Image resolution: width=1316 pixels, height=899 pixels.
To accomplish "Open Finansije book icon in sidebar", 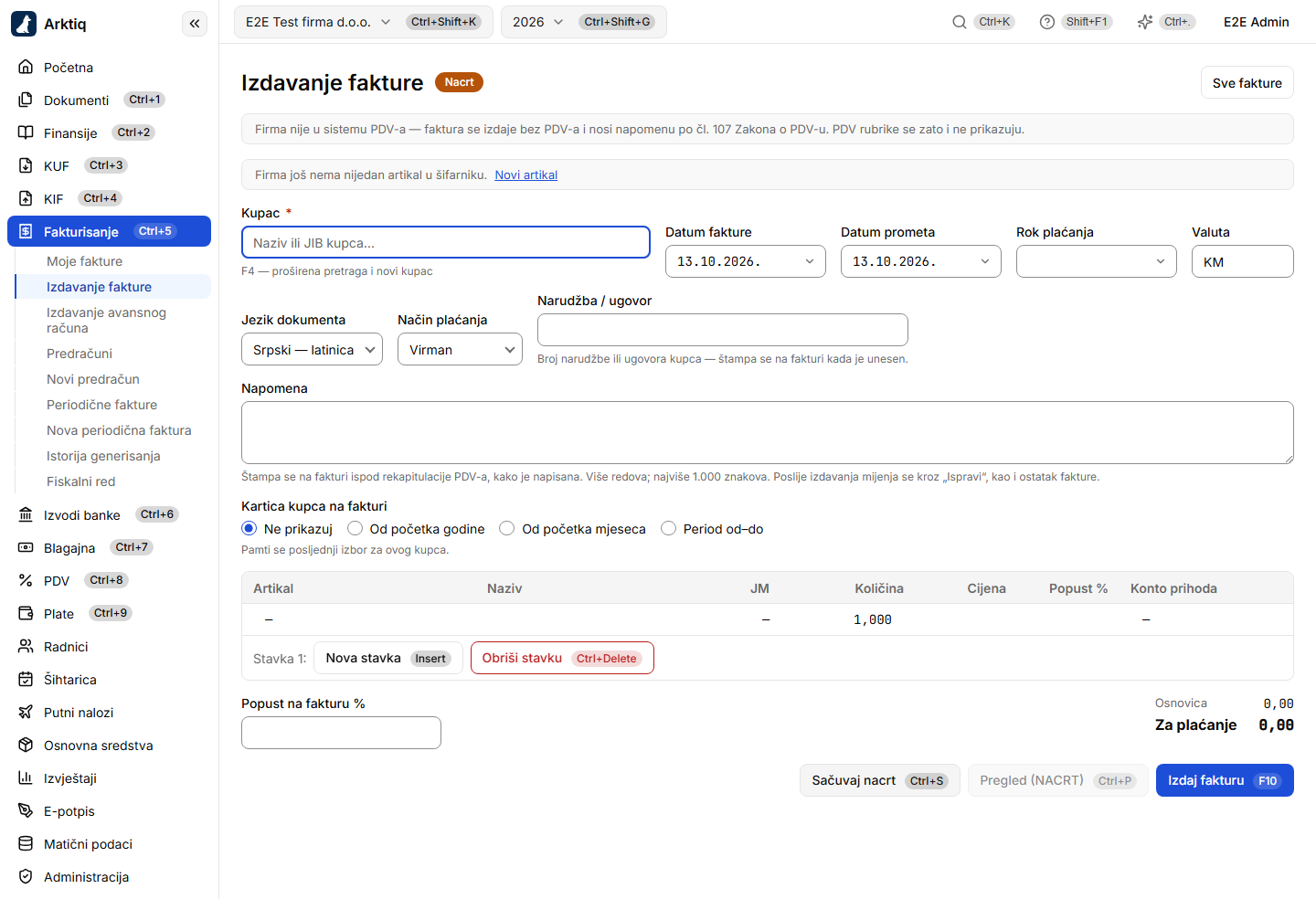I will tap(26, 132).
